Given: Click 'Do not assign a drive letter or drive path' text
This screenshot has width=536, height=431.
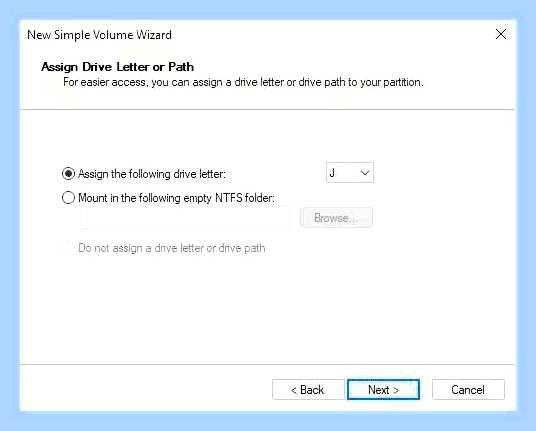Looking at the screenshot, I should pos(172,248).
